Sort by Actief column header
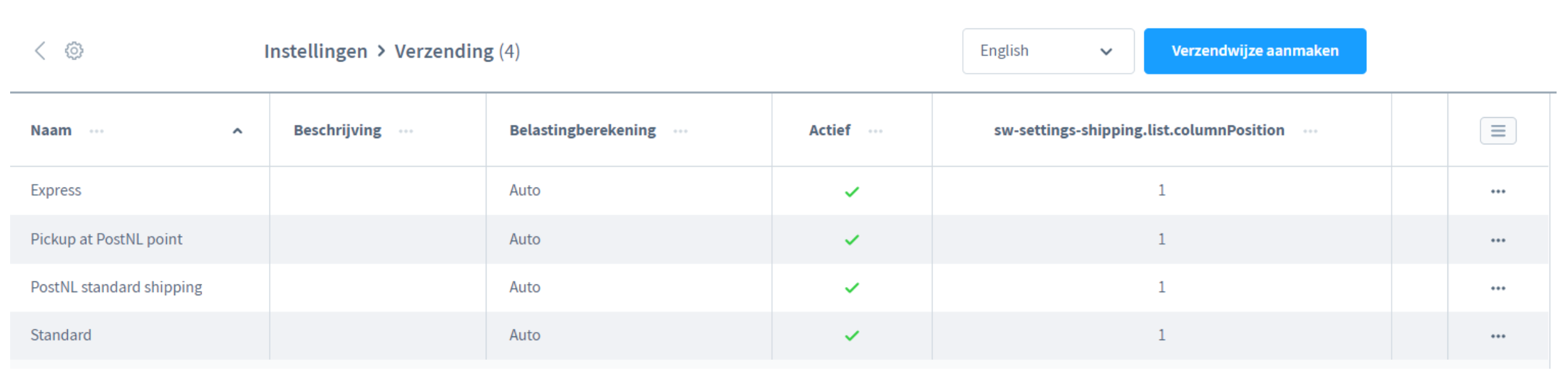Viewport: 1568px width, 389px height. pos(829,131)
